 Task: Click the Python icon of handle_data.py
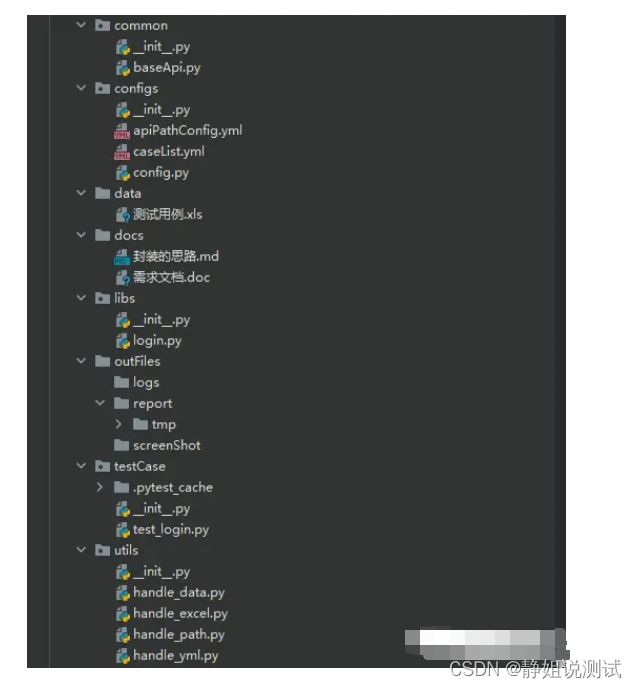(x=123, y=593)
